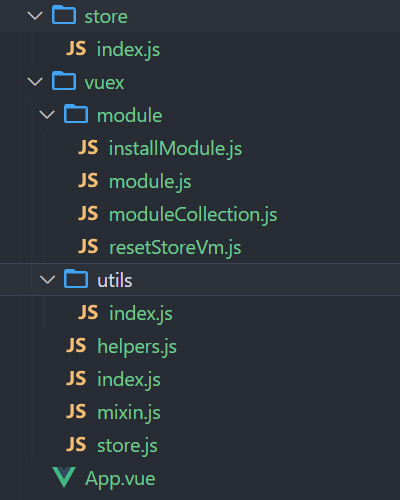Select the store folder label
Viewport: 400px width, 500px height.
[x=106, y=17]
